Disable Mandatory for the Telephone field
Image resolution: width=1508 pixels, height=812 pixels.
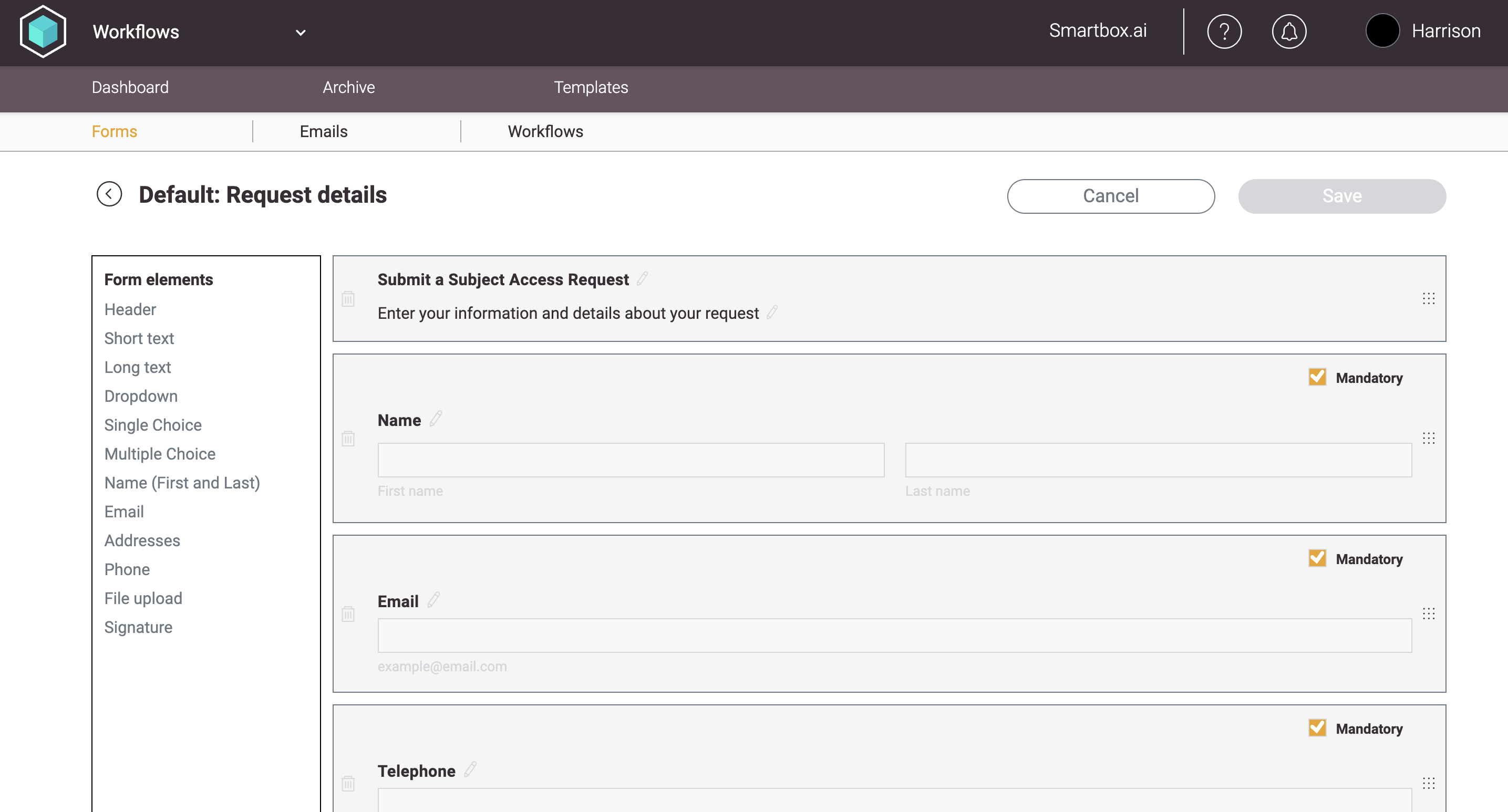1317,728
